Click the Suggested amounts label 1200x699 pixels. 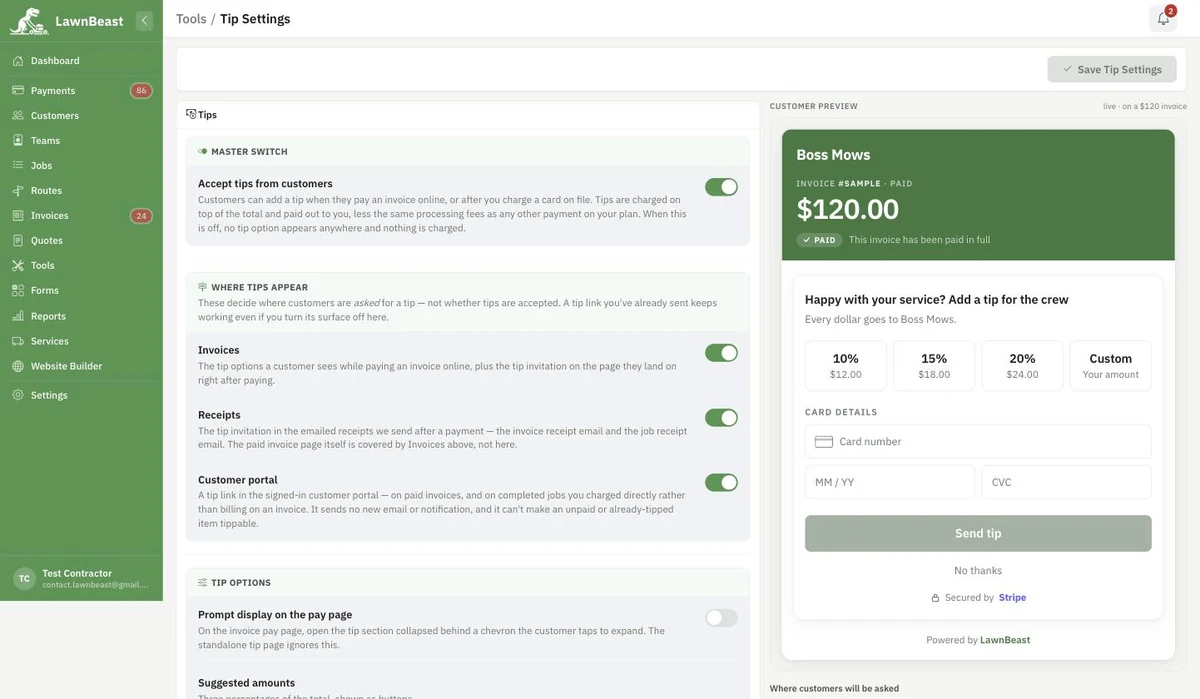click(246, 683)
